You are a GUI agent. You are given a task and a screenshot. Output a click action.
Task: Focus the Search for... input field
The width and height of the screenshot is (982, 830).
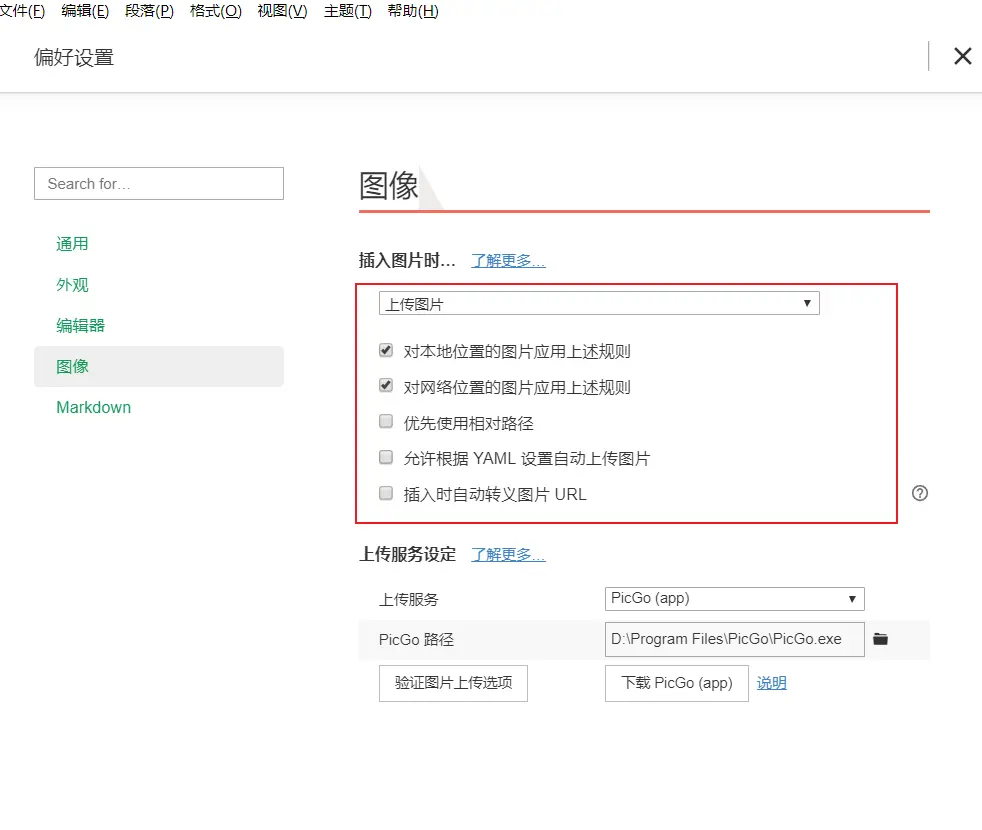(158, 184)
